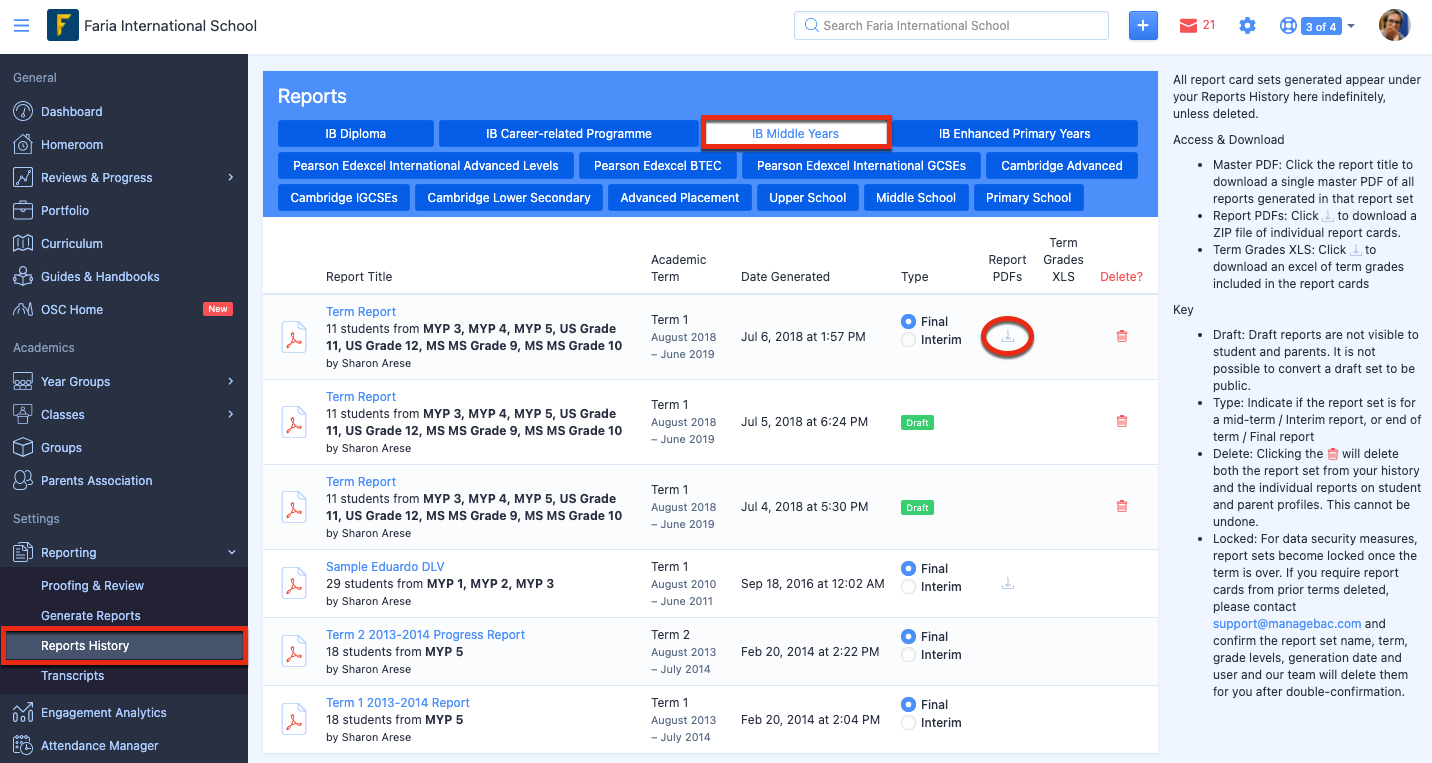Delete the Jul 6, 2018 Term Report
This screenshot has height=763, width=1432.
1121,336
